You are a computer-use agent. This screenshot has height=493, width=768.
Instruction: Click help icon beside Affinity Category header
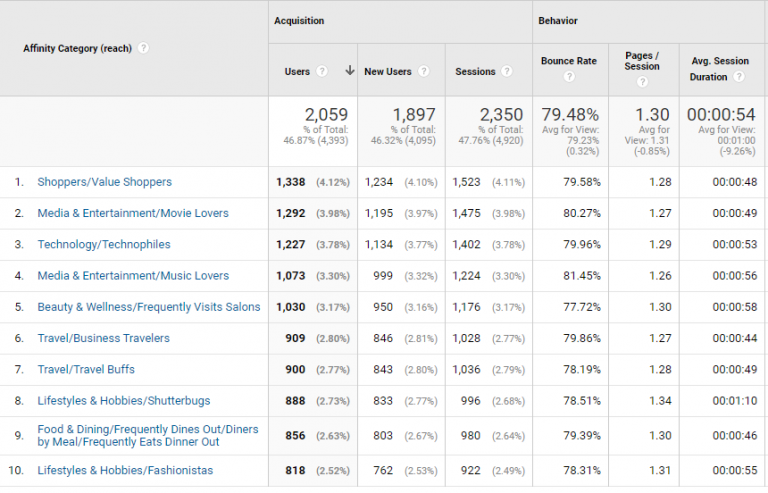pos(144,48)
